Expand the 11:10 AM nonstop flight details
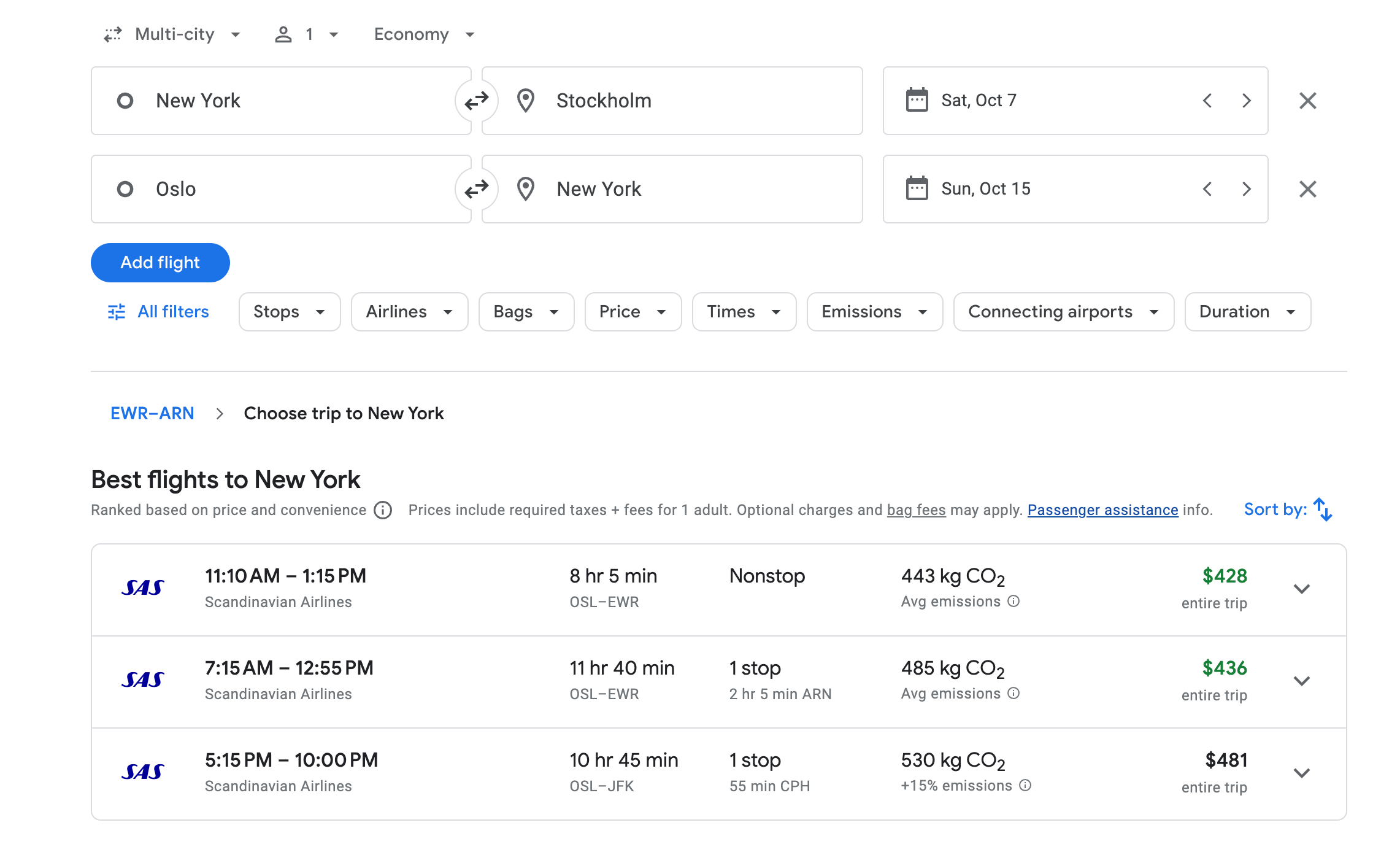Screen dimensions: 1400x852 (x=1301, y=589)
